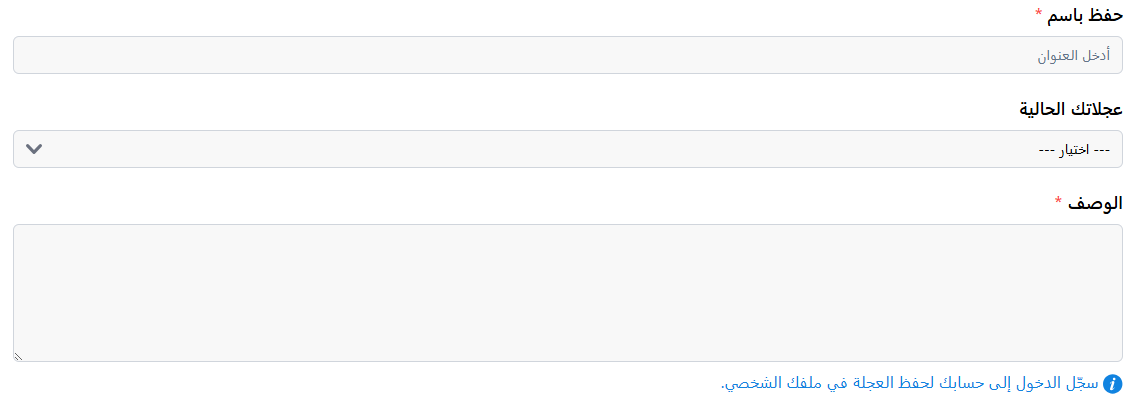Click the الوصف label

pyautogui.click(x=1097, y=203)
